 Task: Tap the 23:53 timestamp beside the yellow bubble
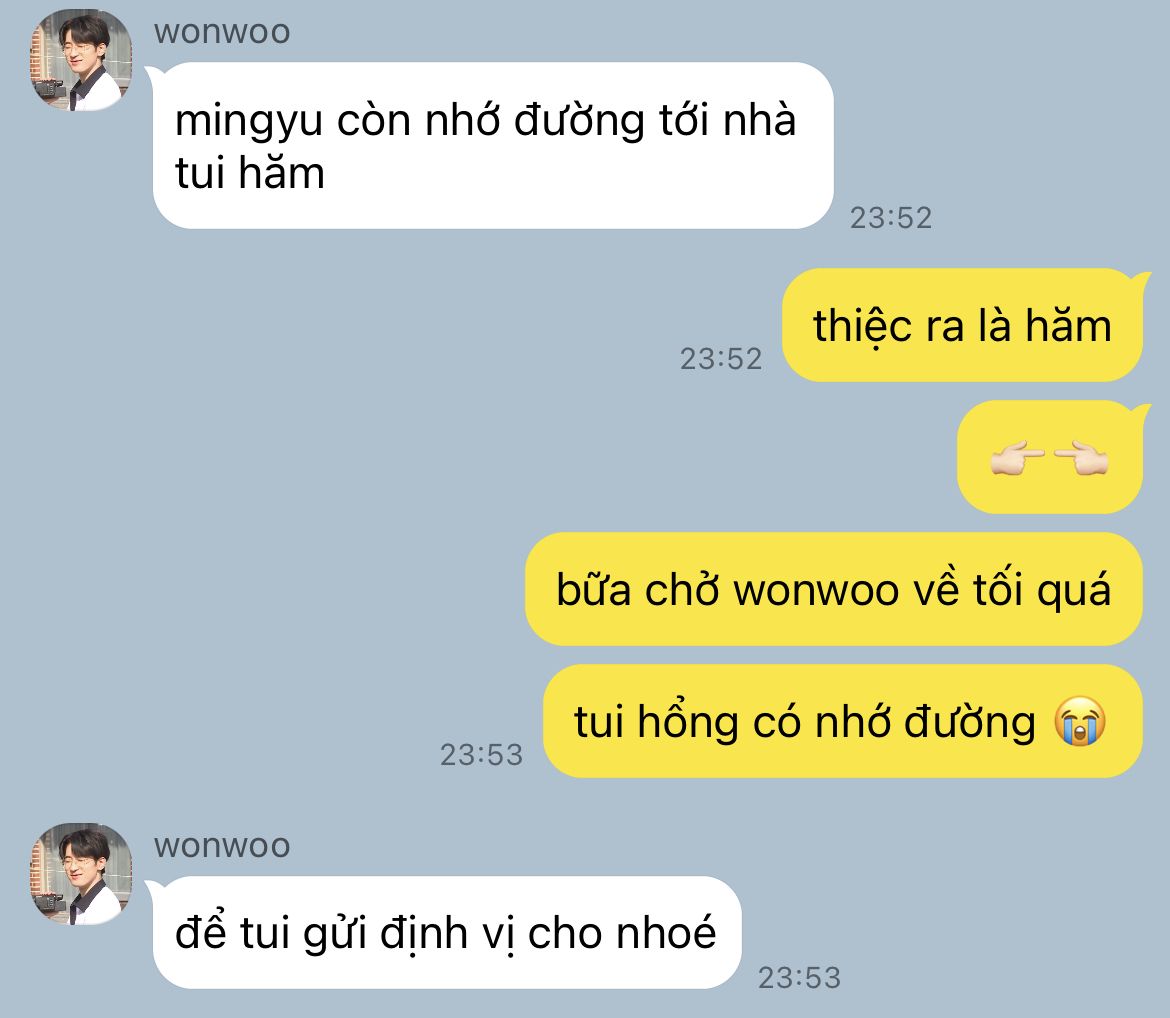coord(481,755)
